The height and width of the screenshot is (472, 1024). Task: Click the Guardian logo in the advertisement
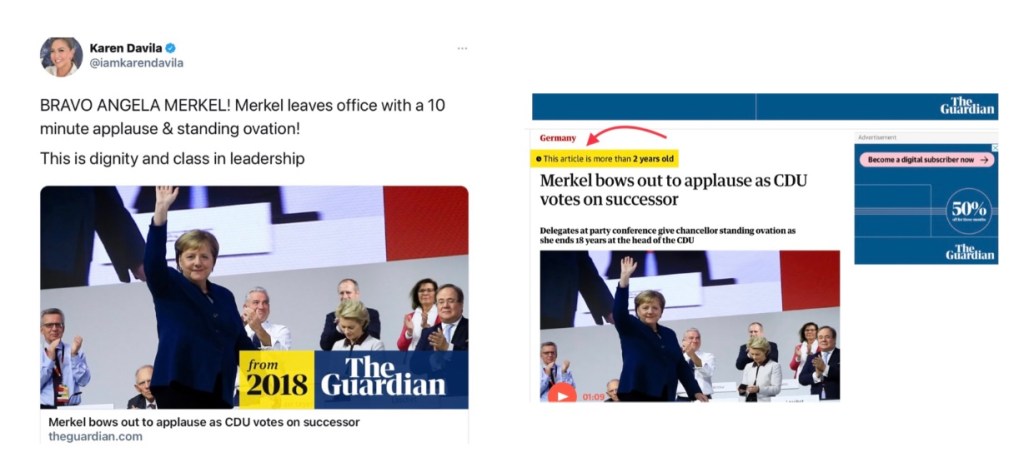970,252
